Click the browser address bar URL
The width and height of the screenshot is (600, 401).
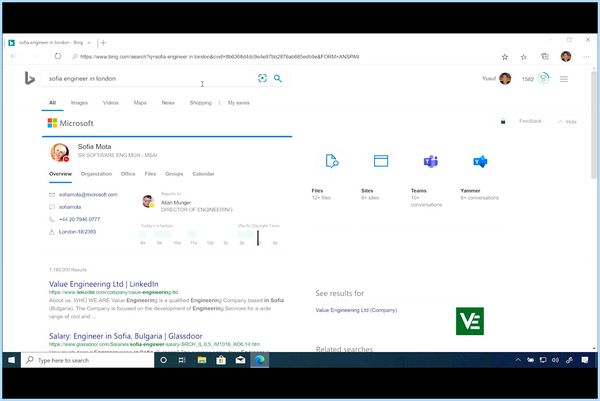click(x=219, y=57)
